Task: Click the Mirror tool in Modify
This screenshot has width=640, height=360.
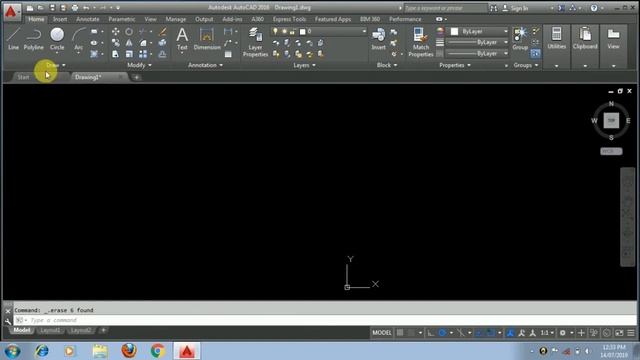Action: pyautogui.click(x=129, y=42)
